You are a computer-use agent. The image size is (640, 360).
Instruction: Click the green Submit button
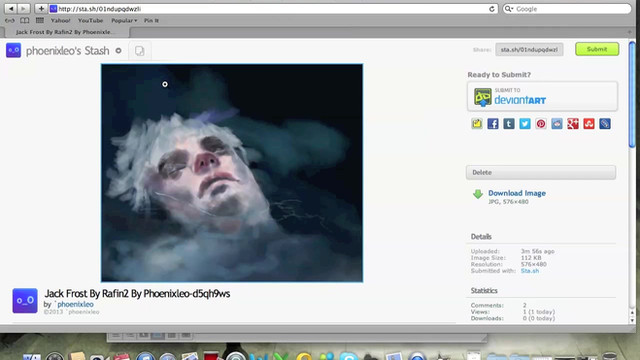pyautogui.click(x=597, y=49)
